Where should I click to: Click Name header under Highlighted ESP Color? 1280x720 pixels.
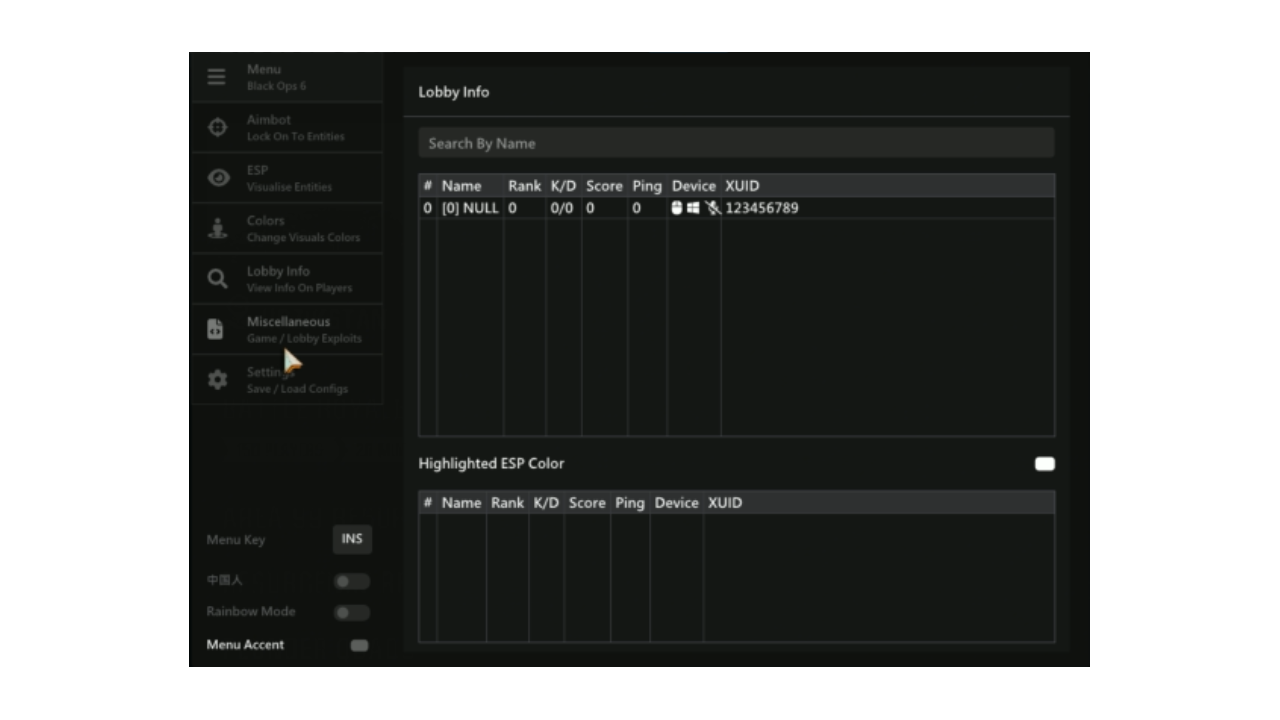point(461,503)
